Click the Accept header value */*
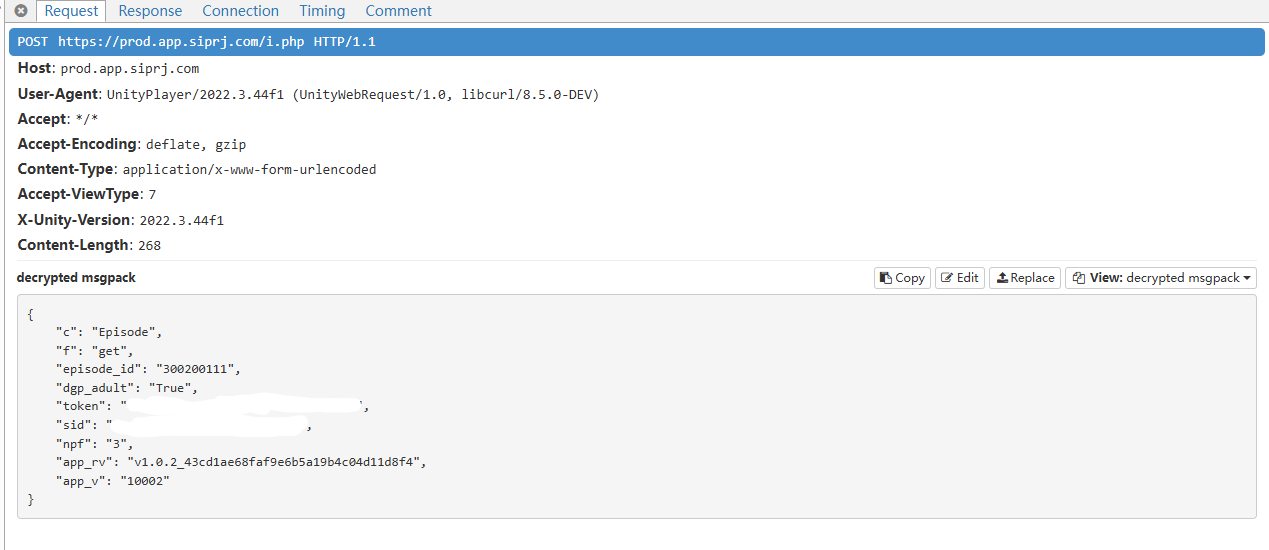 (x=87, y=119)
